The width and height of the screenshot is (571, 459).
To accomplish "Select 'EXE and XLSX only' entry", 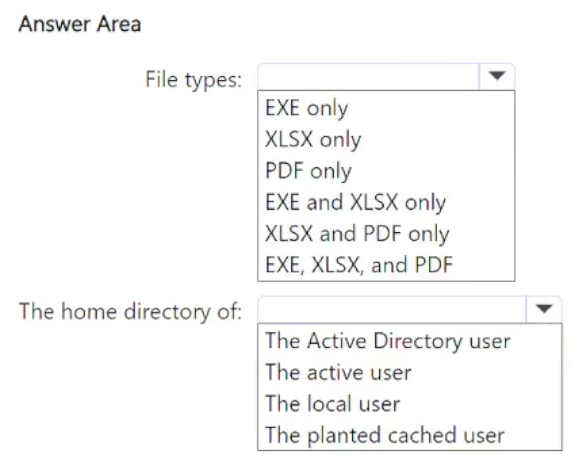I will point(355,202).
